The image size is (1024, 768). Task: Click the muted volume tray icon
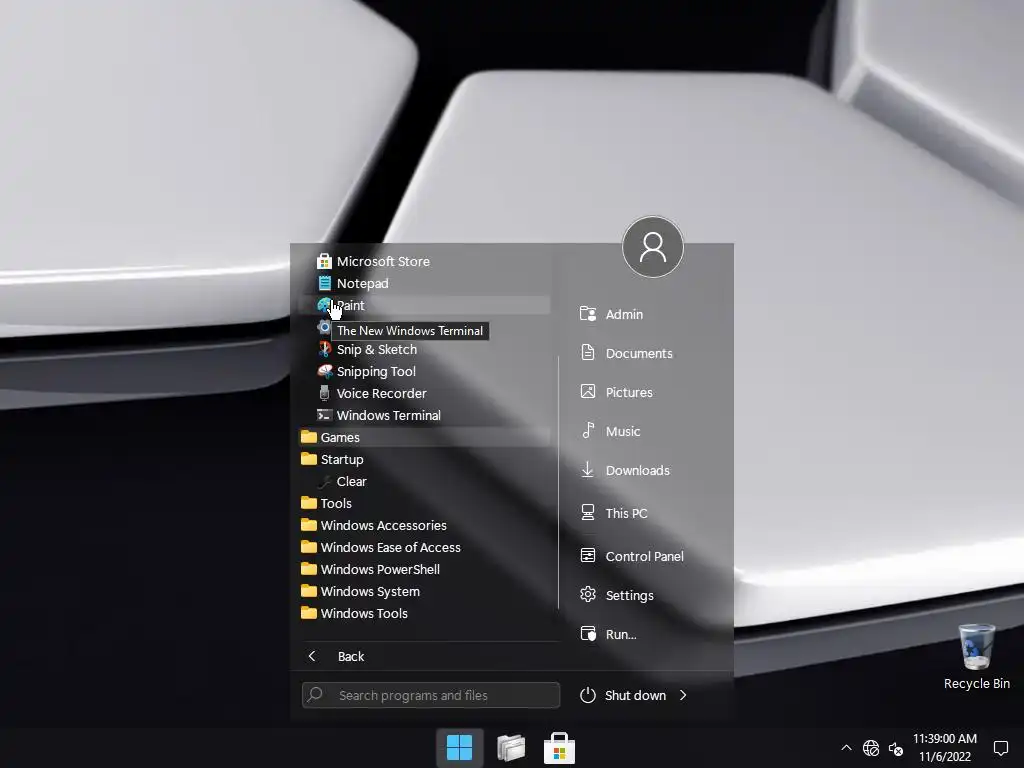point(897,749)
